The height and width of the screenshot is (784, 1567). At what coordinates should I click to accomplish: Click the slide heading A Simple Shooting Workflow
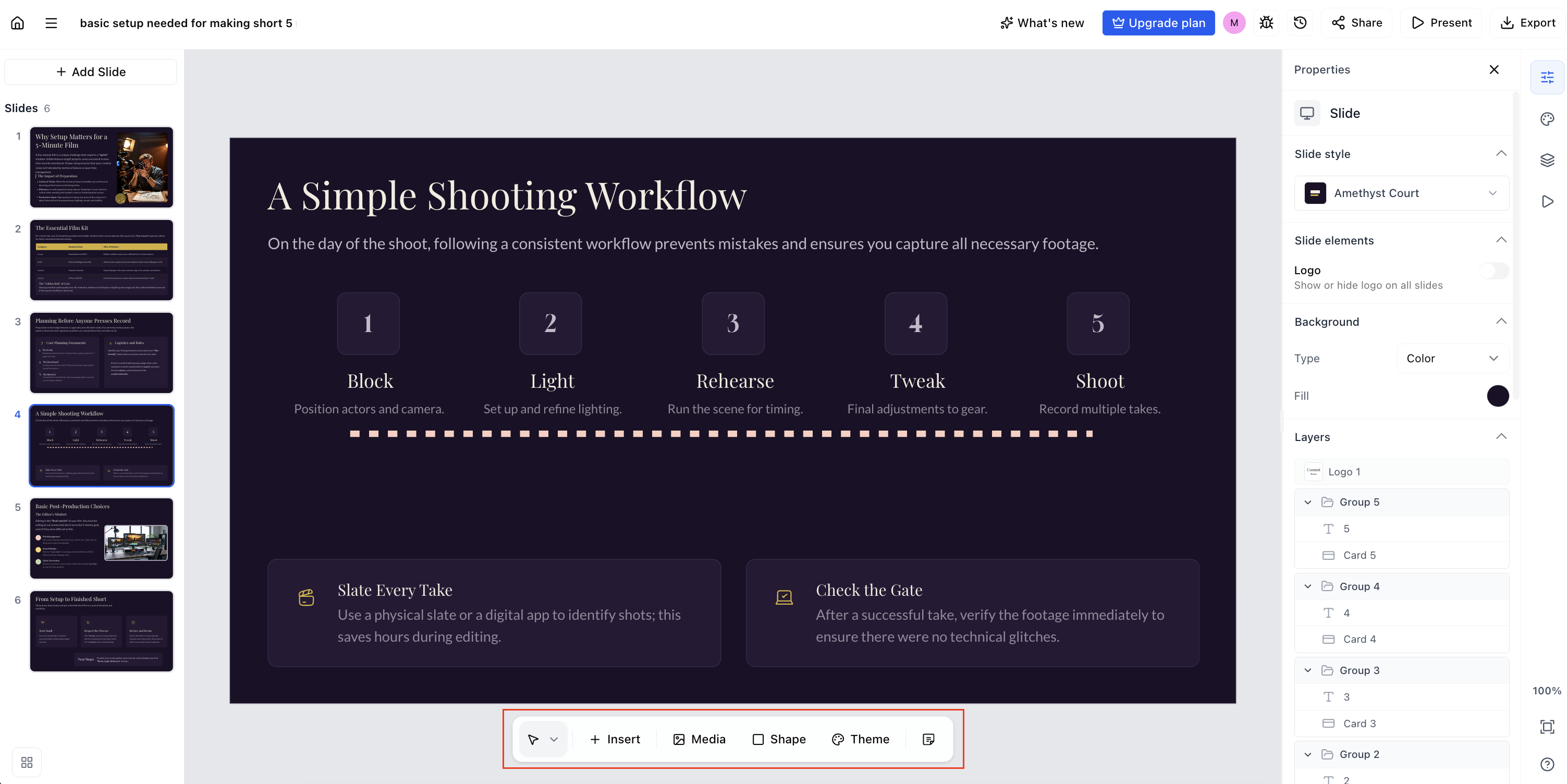pyautogui.click(x=507, y=197)
